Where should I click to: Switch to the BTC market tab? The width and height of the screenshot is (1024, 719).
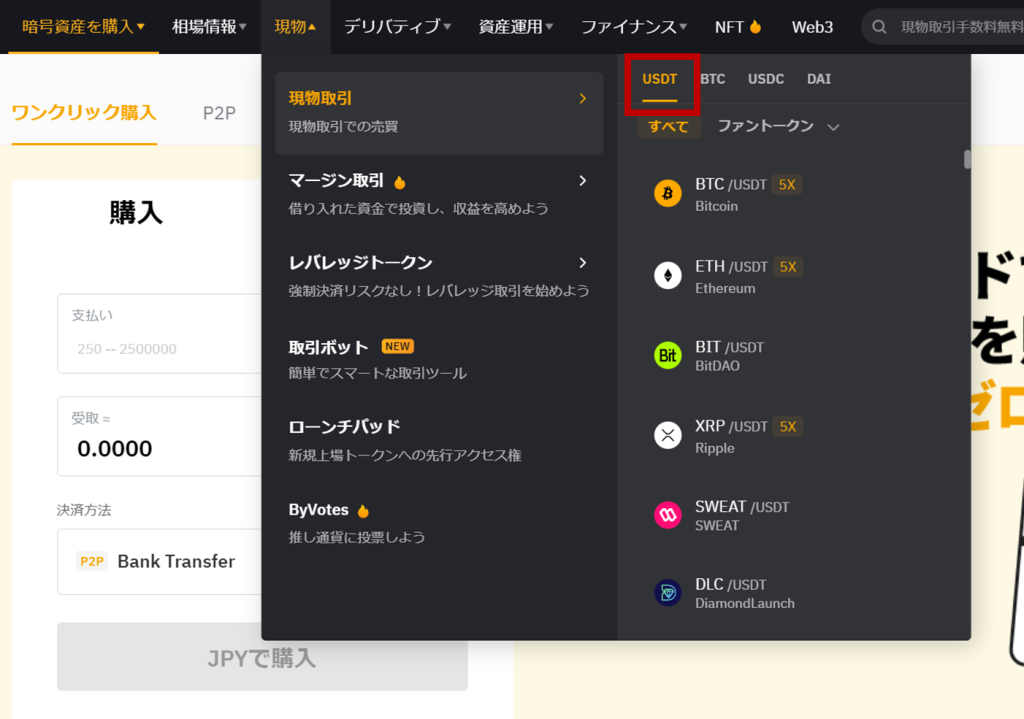[713, 79]
